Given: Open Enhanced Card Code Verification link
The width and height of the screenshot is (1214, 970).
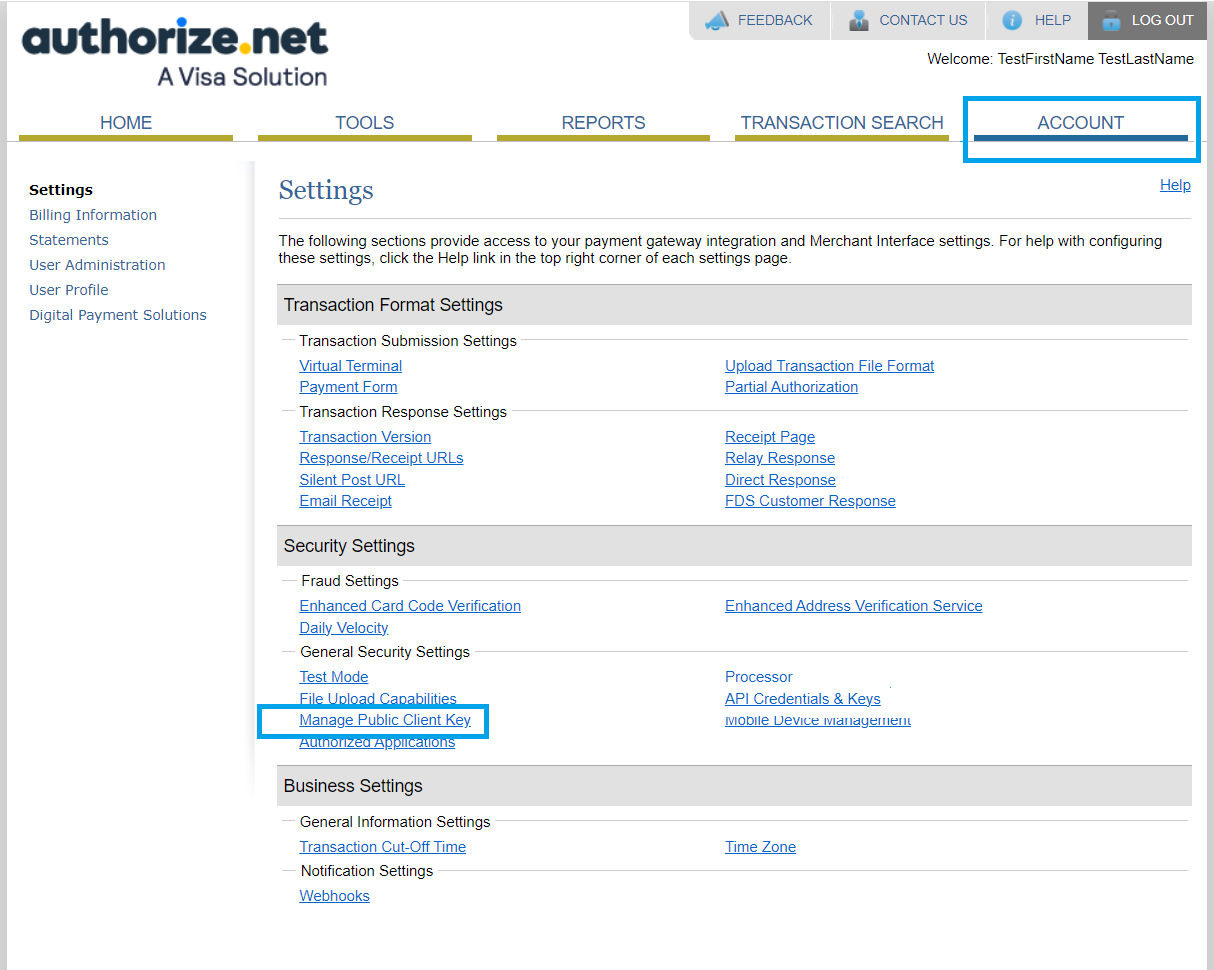Looking at the screenshot, I should pyautogui.click(x=410, y=606).
